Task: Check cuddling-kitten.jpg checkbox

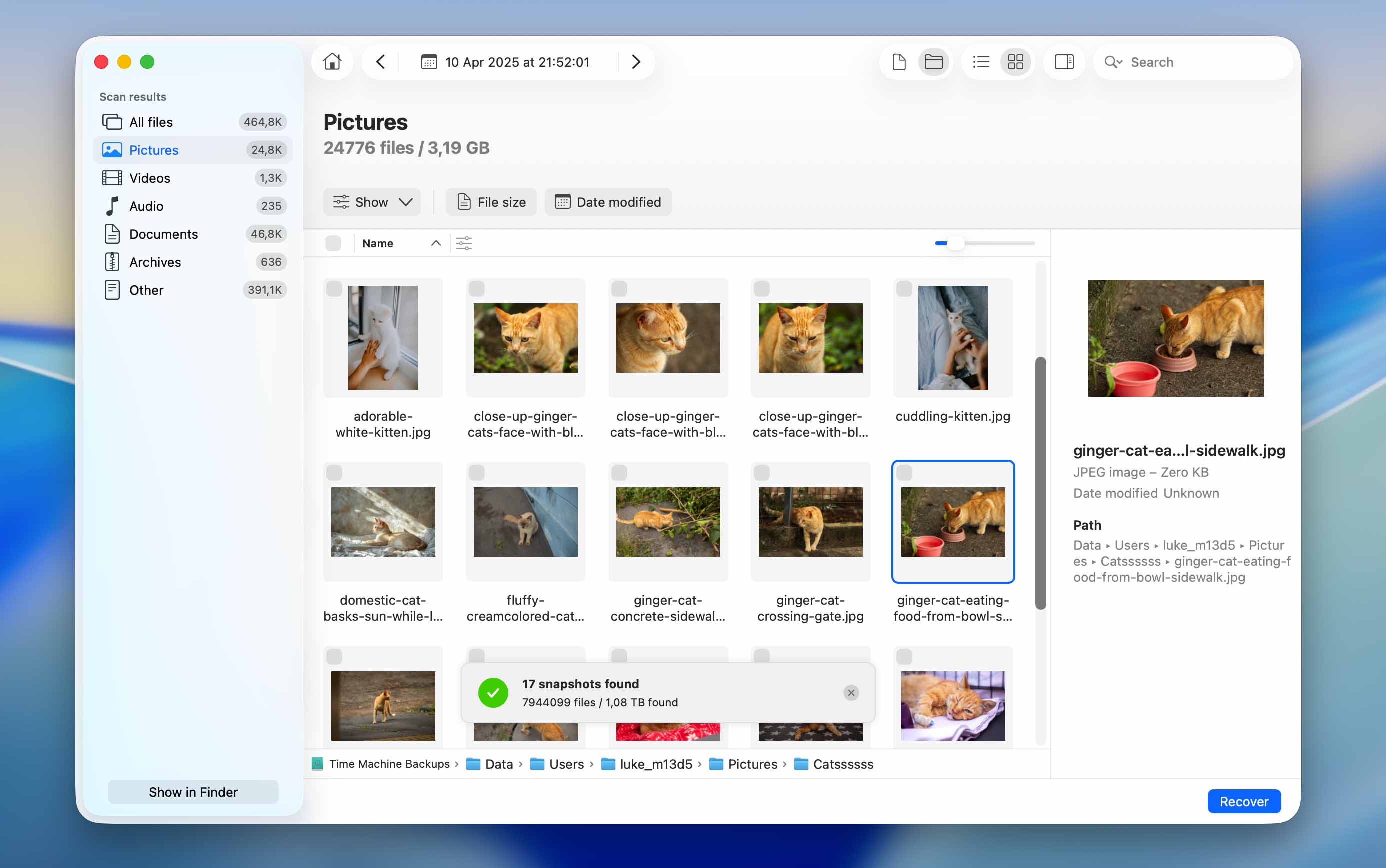Action: point(904,289)
